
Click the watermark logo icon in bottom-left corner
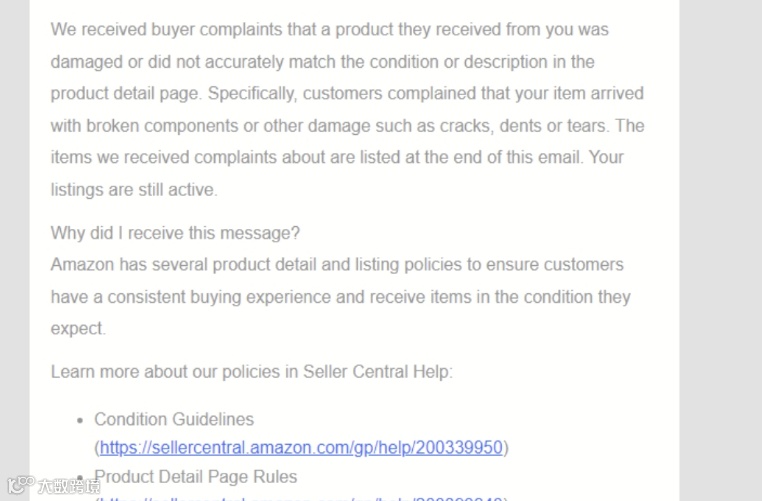20,485
